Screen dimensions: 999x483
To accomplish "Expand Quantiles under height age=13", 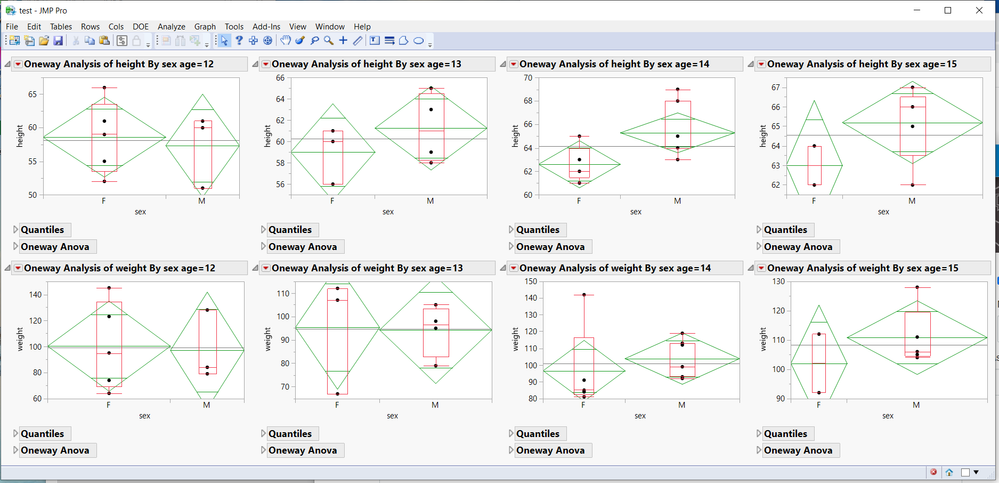I will pos(264,230).
